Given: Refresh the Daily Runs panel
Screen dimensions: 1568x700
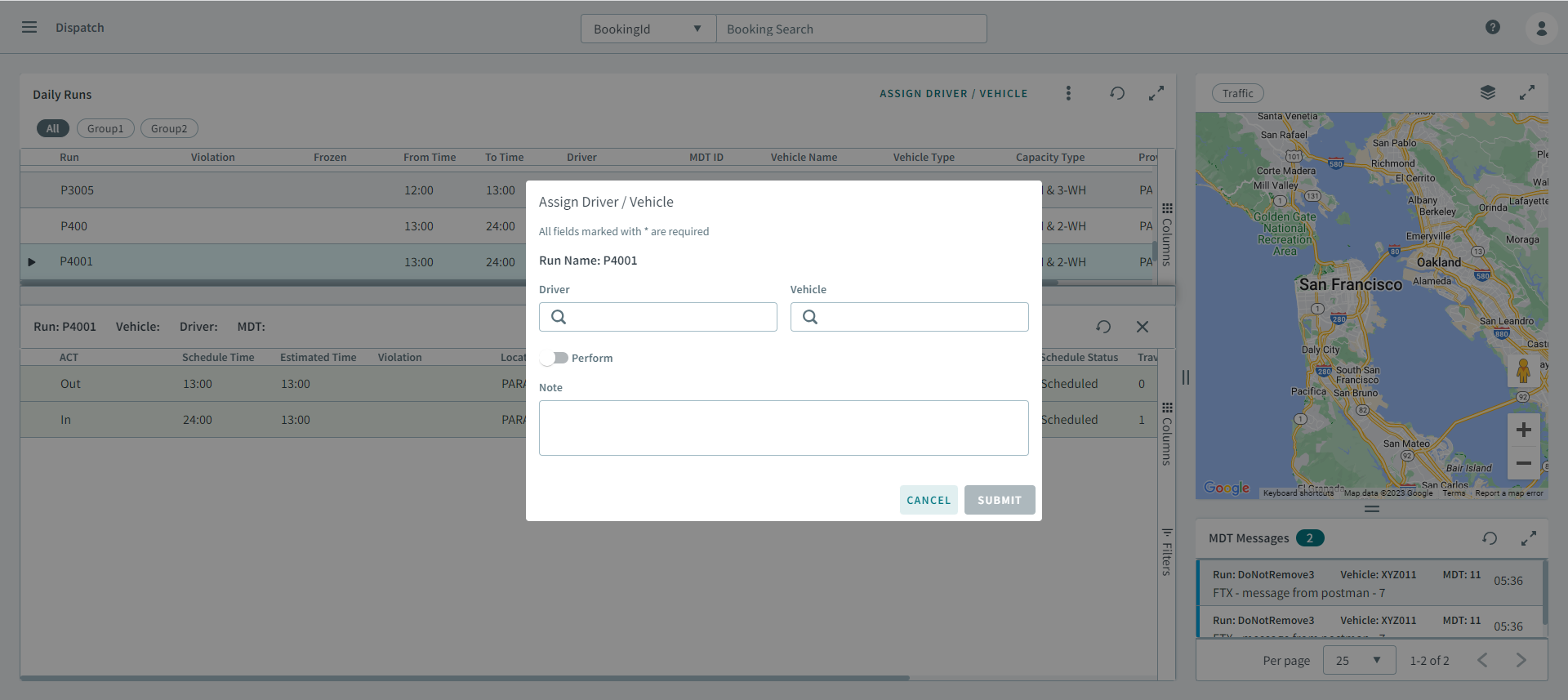Looking at the screenshot, I should coord(1117,93).
